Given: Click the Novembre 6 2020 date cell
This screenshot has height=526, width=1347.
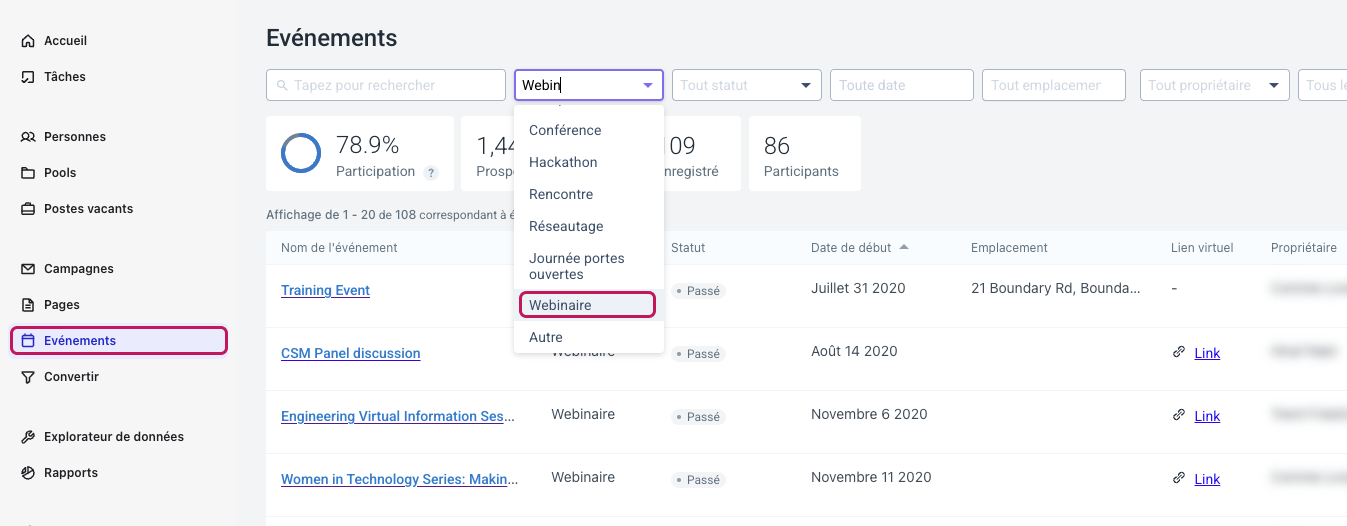Looking at the screenshot, I should tap(869, 414).
